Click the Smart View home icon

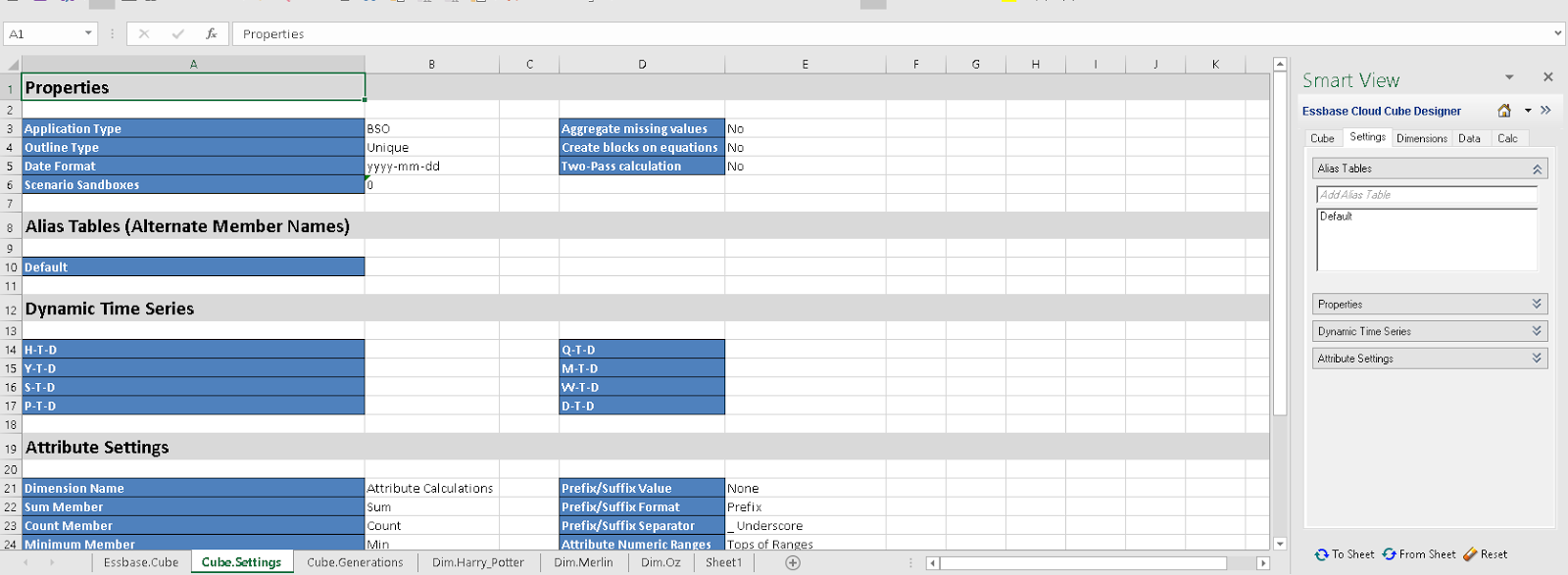[x=1504, y=111]
